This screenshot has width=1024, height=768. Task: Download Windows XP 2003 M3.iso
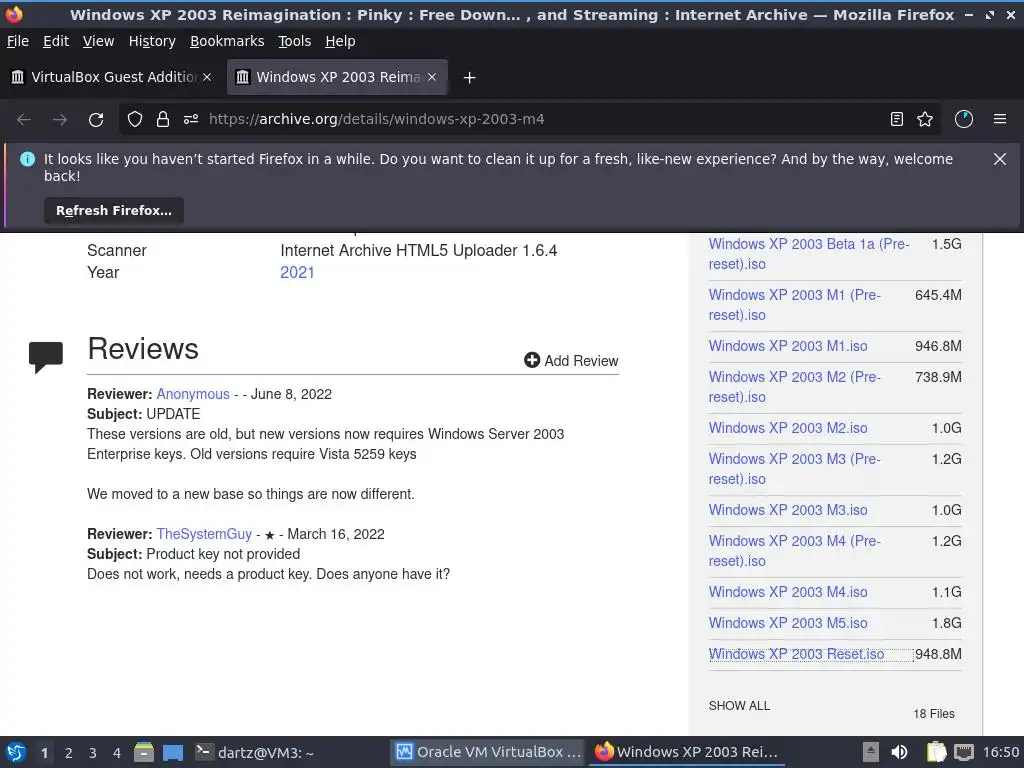pos(788,510)
